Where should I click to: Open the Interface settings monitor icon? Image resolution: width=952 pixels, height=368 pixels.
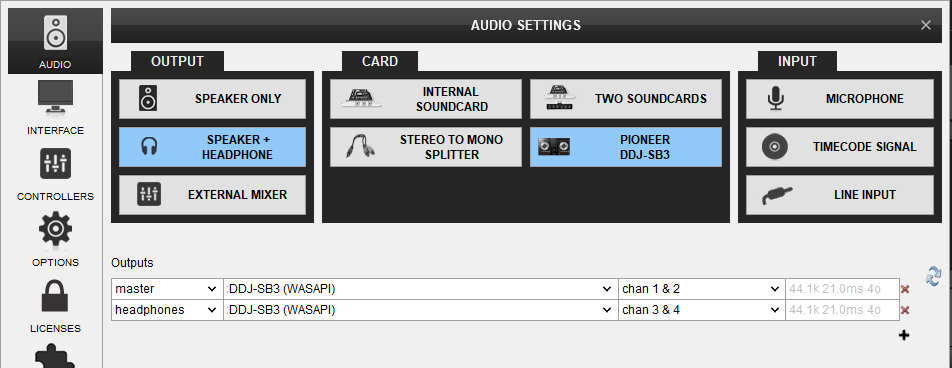click(55, 98)
